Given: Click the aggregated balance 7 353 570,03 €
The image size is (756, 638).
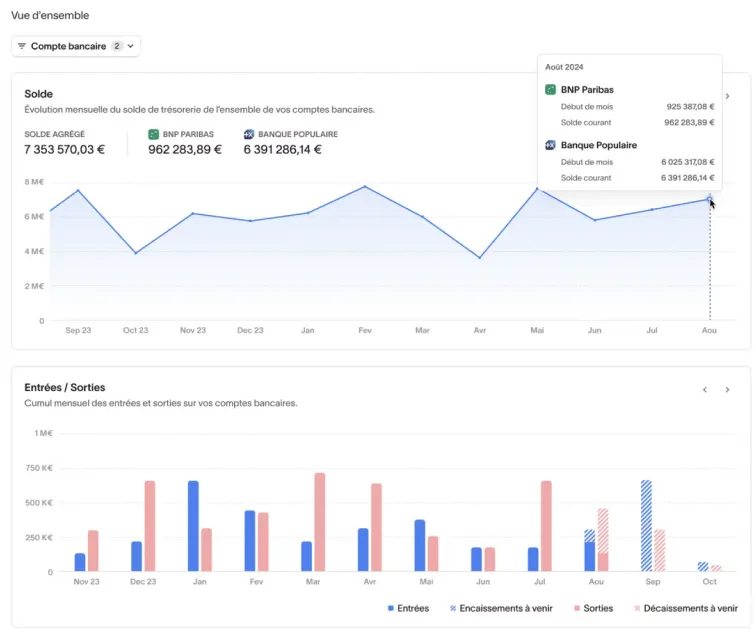Looking at the screenshot, I should point(64,150).
